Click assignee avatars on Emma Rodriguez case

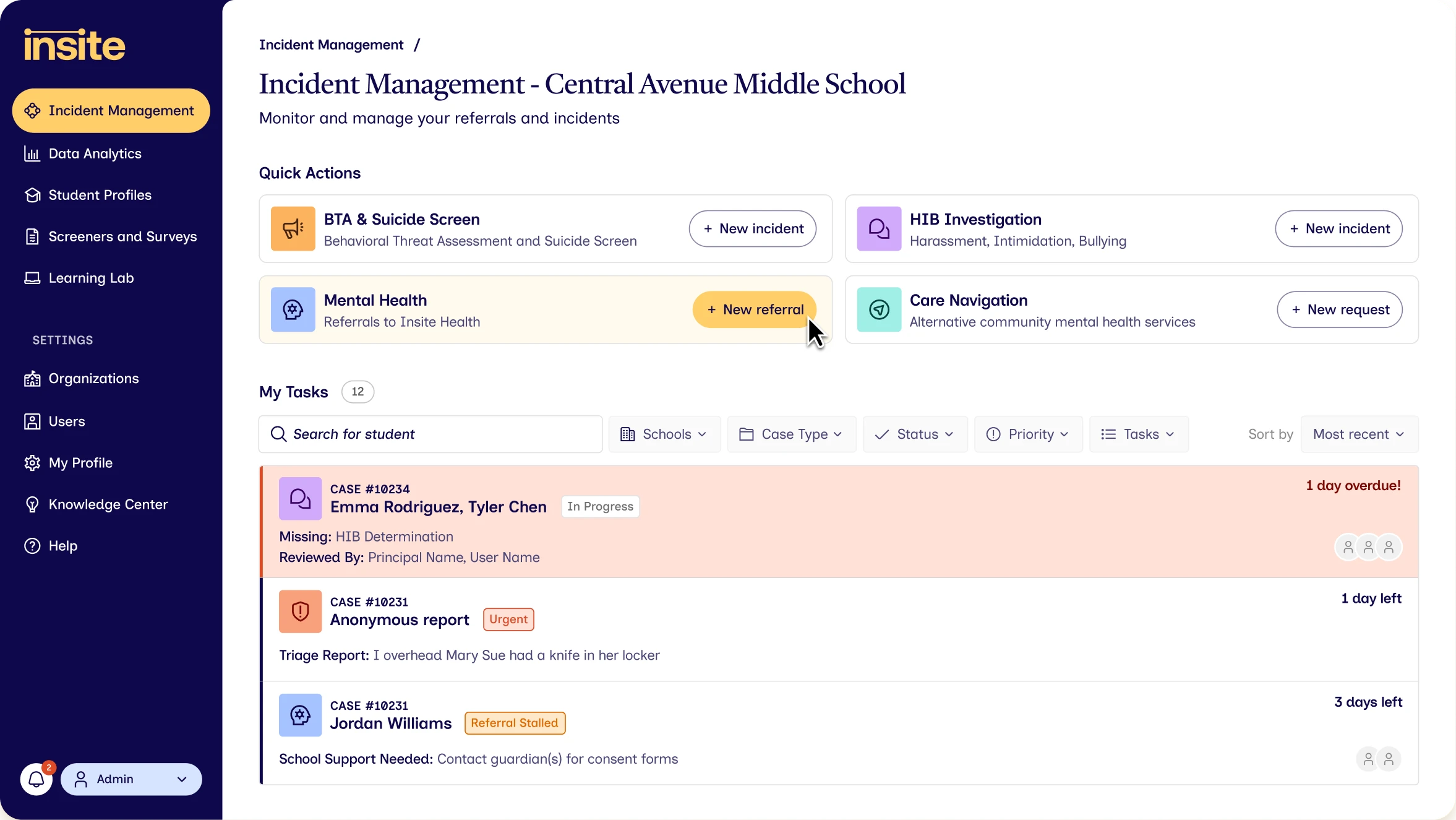point(1368,547)
